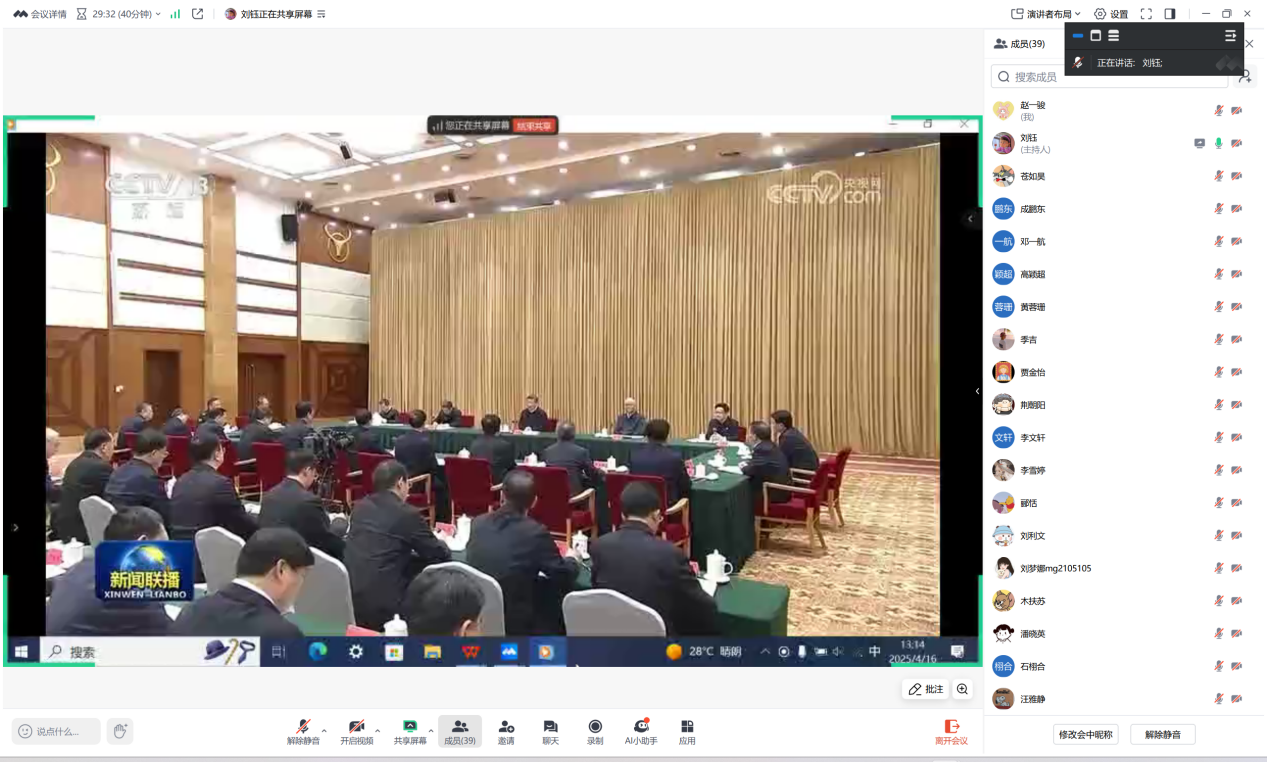Expand audio options arrow beside 解除静音
Image resolution: width=1267 pixels, height=762 pixels.
click(x=324, y=730)
